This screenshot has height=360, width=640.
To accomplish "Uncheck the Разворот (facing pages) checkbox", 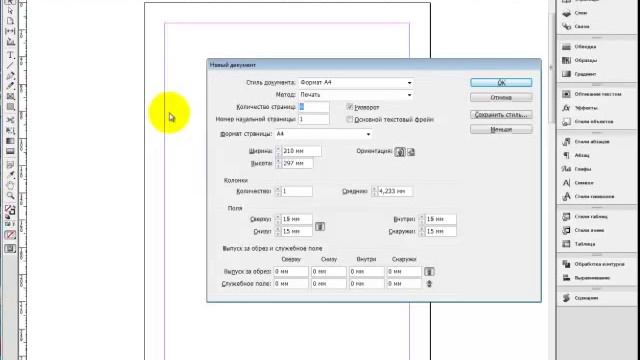I will point(350,107).
